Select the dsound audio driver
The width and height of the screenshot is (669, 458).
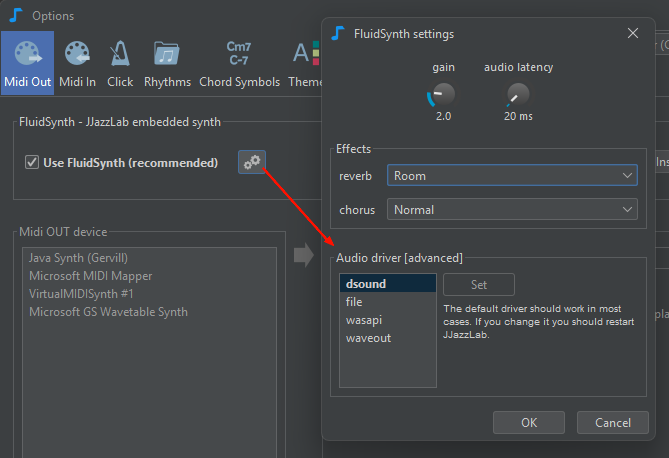coord(366,284)
